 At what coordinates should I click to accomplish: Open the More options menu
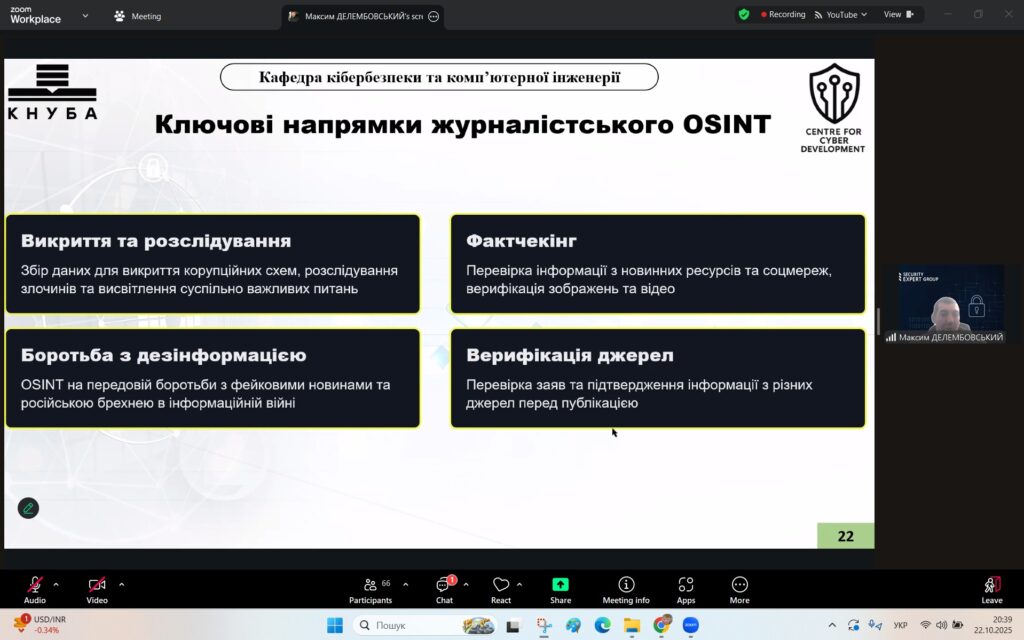coord(740,587)
